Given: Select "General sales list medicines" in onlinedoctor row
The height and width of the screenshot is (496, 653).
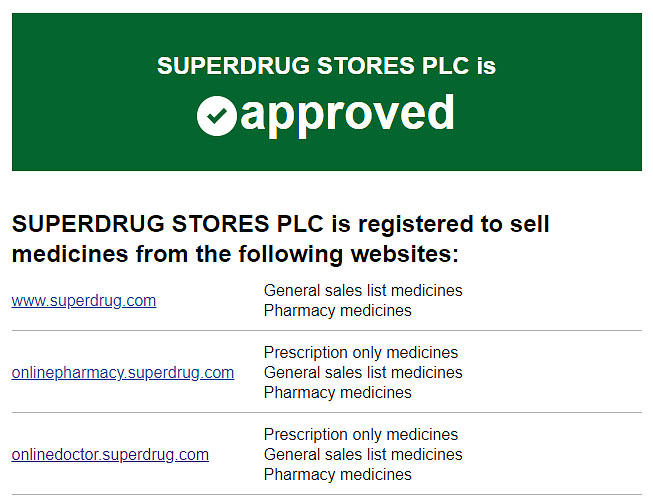Looking at the screenshot, I should pyautogui.click(x=363, y=454).
